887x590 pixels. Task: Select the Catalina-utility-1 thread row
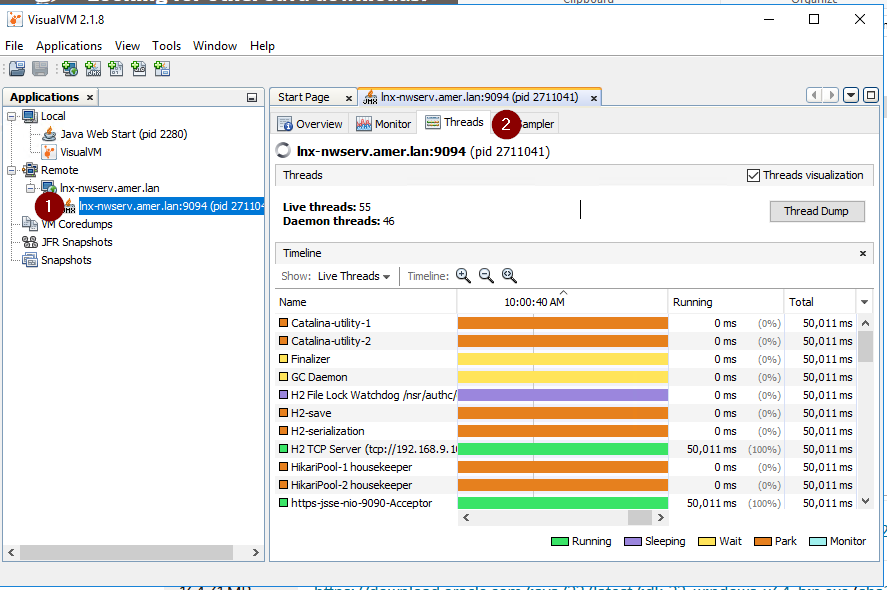click(x=328, y=322)
